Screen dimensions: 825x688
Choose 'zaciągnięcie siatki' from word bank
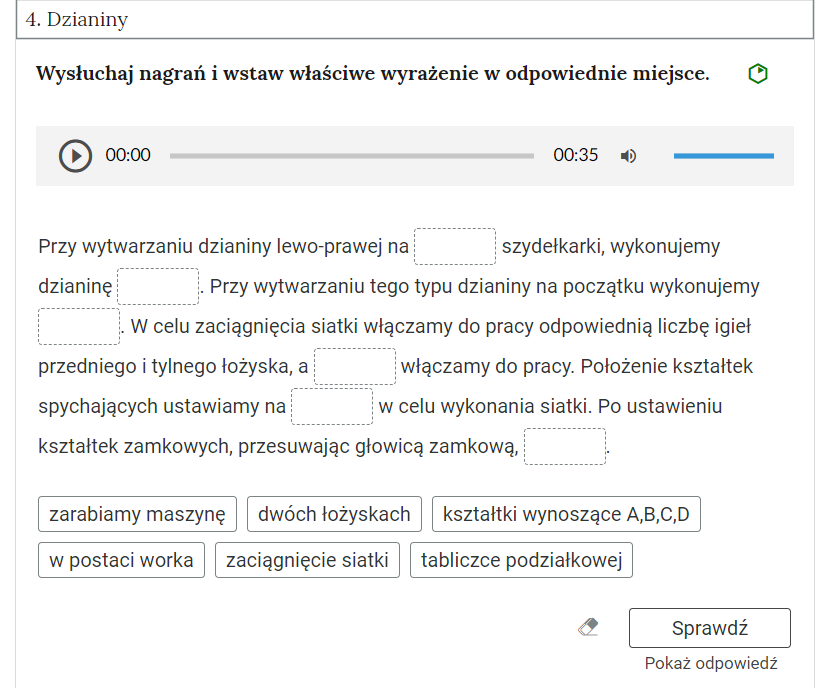(x=307, y=560)
